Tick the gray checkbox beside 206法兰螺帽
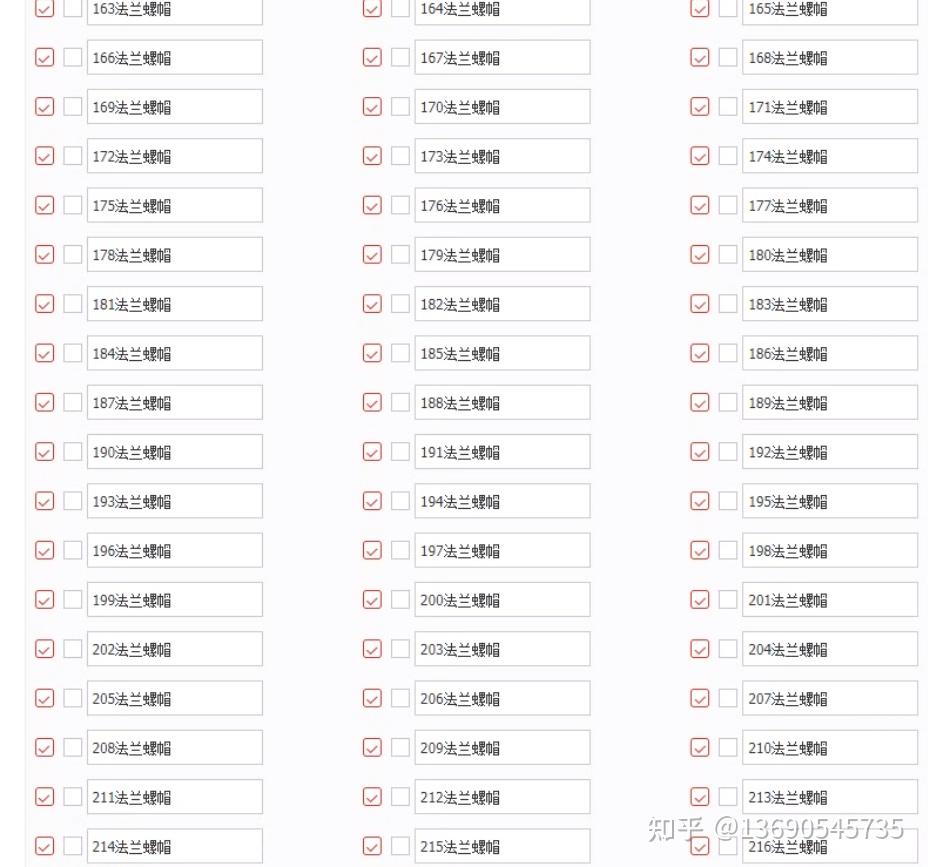This screenshot has height=867, width=928. tap(401, 698)
